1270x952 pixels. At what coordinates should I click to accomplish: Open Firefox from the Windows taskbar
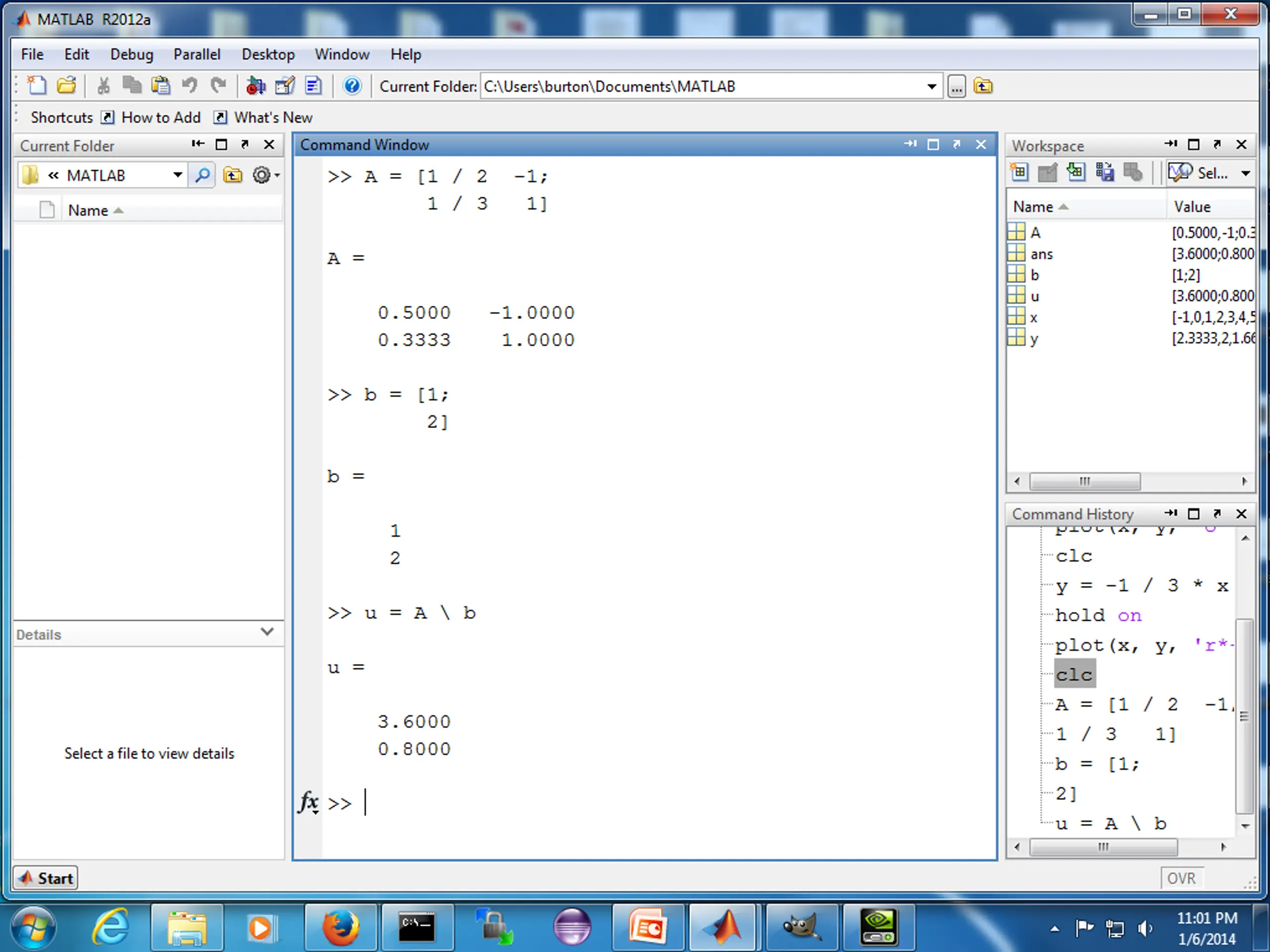pyautogui.click(x=340, y=926)
